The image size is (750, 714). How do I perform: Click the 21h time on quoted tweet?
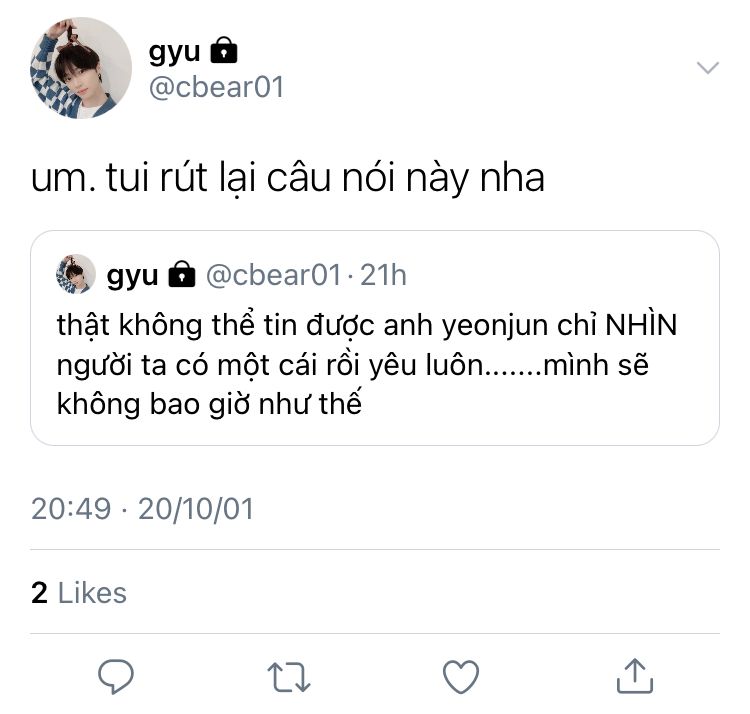coord(383,275)
